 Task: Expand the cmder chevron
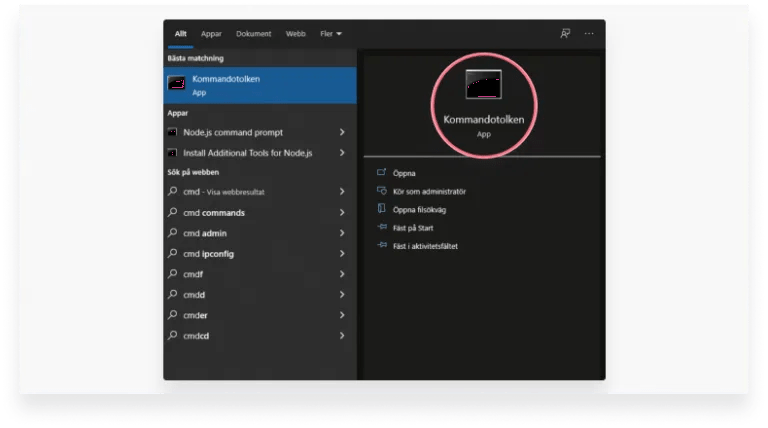[x=342, y=315]
